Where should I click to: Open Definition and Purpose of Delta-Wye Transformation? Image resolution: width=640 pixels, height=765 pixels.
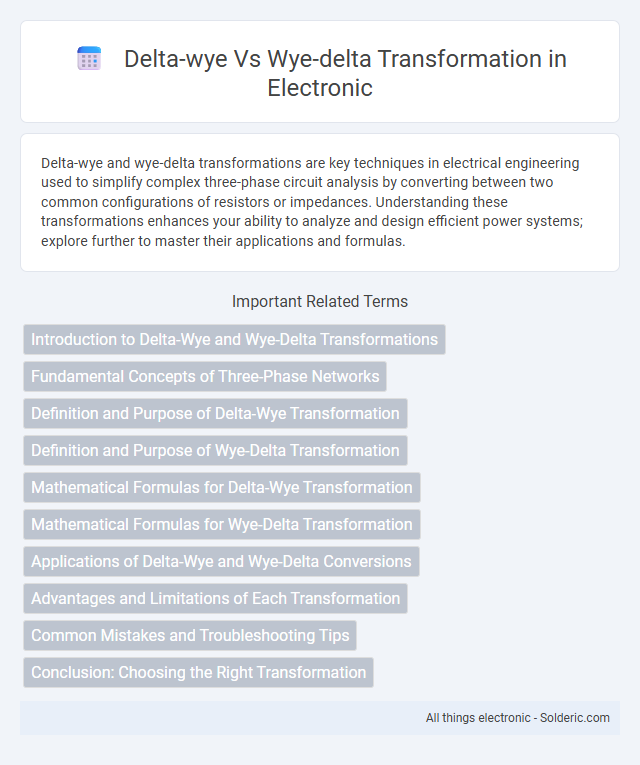click(x=215, y=414)
